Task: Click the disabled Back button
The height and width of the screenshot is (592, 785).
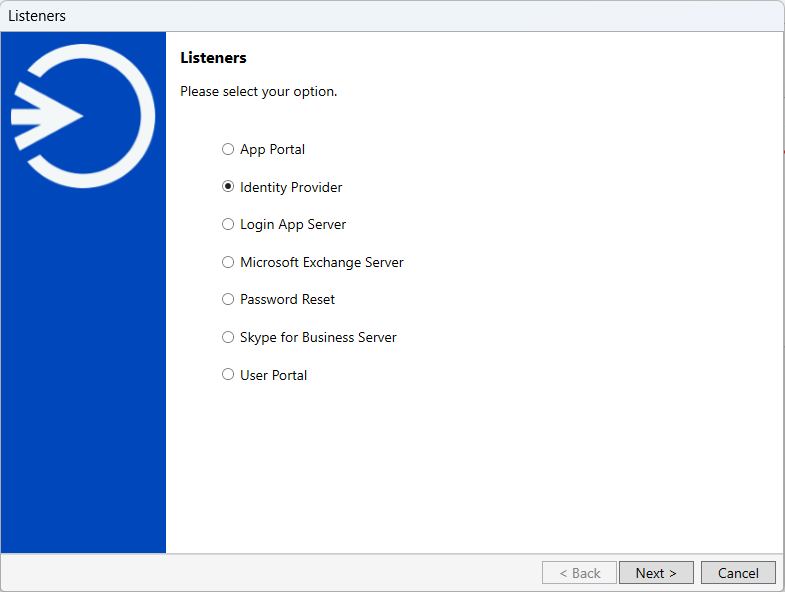Action: point(579,572)
